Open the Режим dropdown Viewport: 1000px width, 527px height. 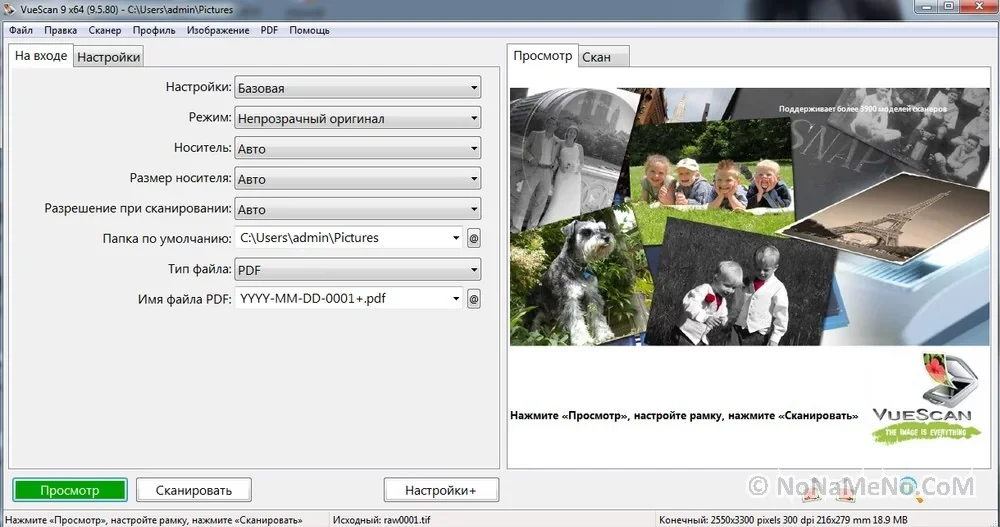(357, 119)
